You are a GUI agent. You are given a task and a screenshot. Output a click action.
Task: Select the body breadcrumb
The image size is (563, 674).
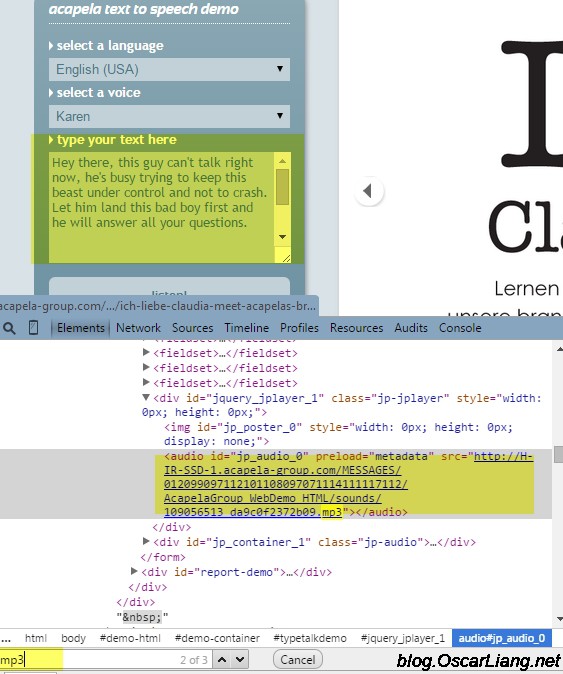point(73,638)
